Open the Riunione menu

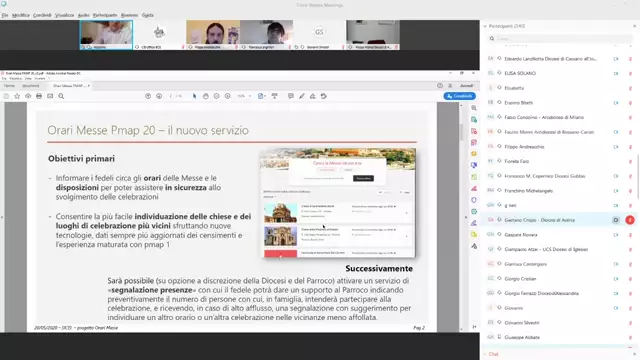(129, 15)
